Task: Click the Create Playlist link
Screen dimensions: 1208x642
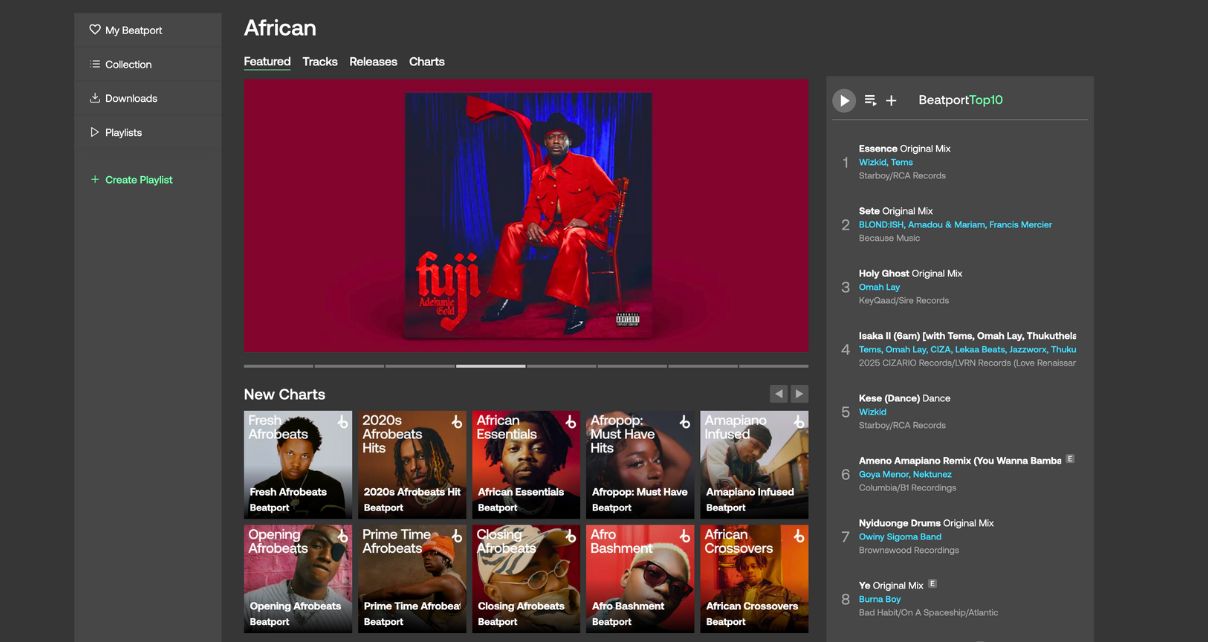Action: click(136, 179)
